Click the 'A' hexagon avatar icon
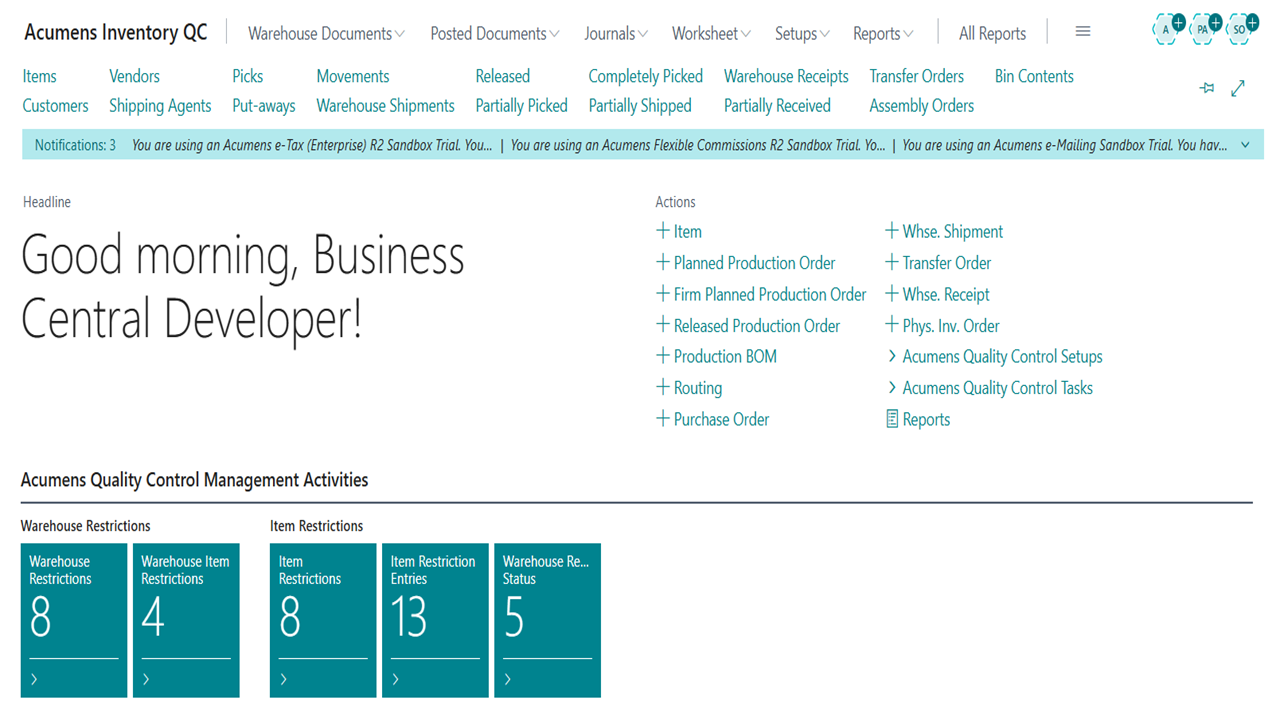 [x=1168, y=30]
